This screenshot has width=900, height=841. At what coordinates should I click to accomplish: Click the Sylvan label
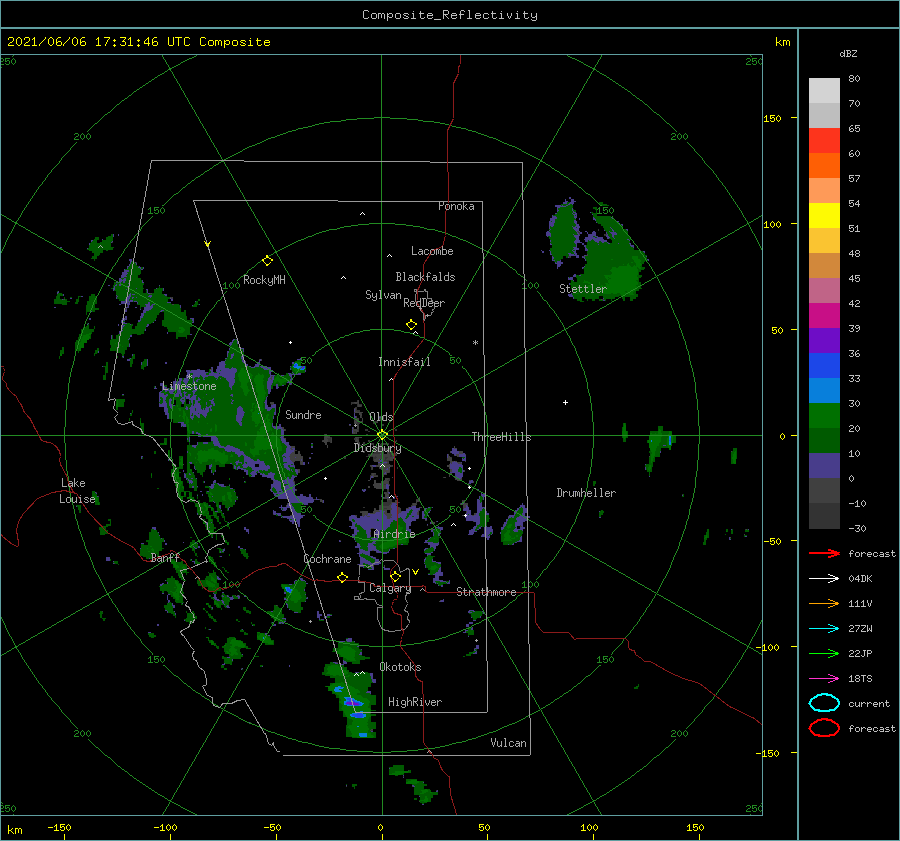383,295
